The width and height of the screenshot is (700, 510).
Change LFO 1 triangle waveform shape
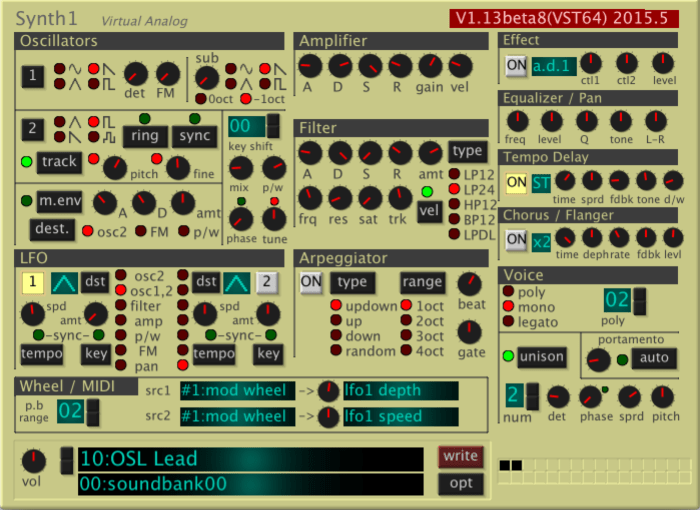coord(64,282)
